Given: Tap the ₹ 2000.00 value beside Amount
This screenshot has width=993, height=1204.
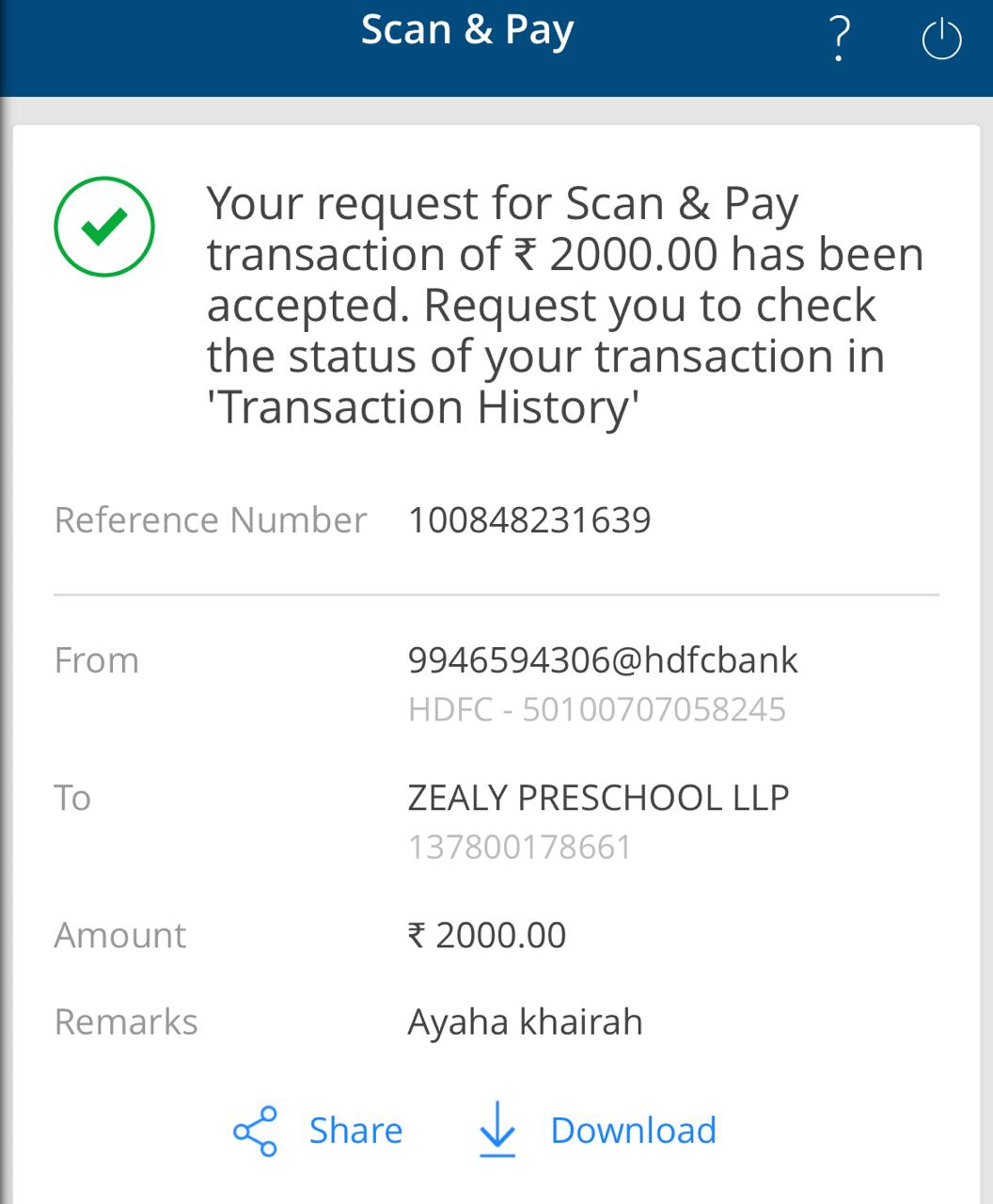Looking at the screenshot, I should pyautogui.click(x=487, y=935).
